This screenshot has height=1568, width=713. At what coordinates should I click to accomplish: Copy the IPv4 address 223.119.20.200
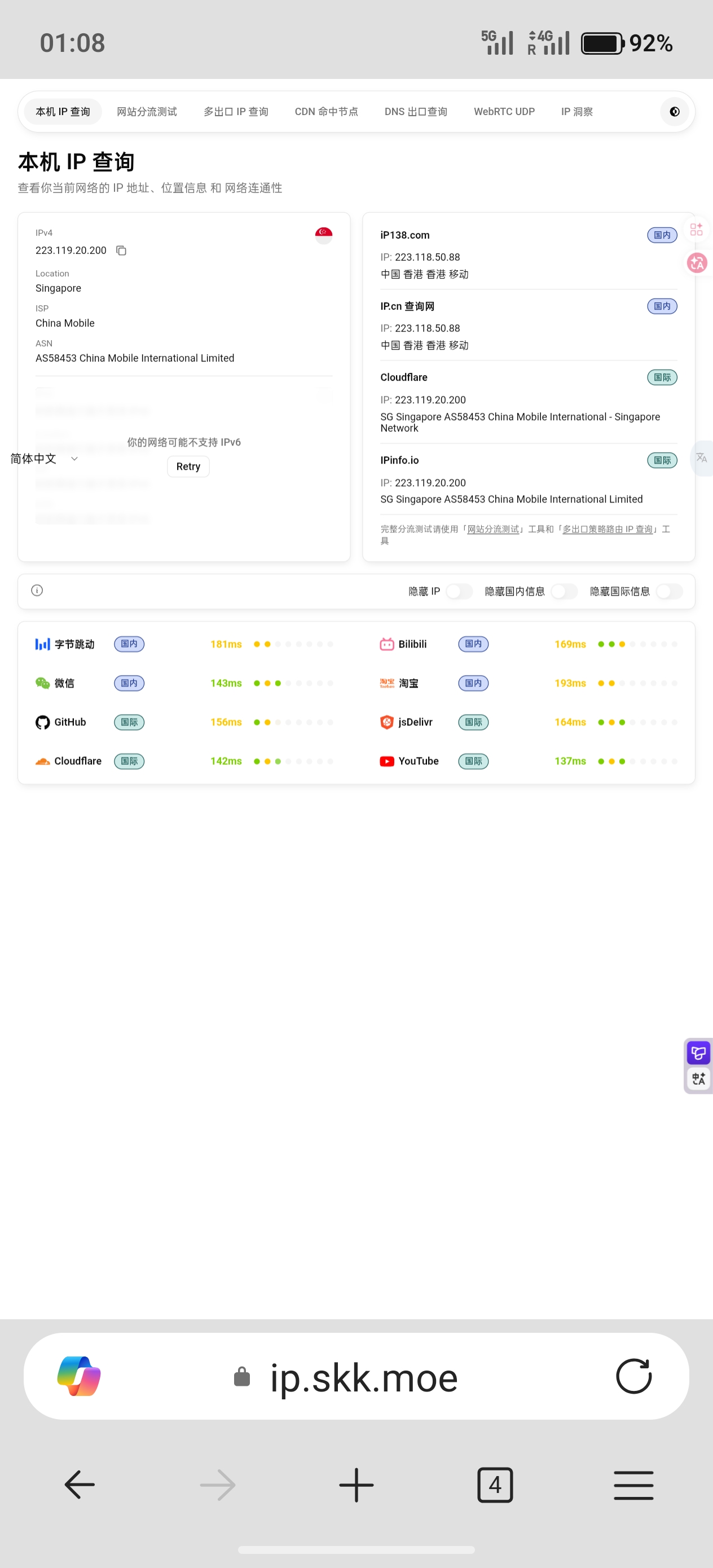pos(121,250)
